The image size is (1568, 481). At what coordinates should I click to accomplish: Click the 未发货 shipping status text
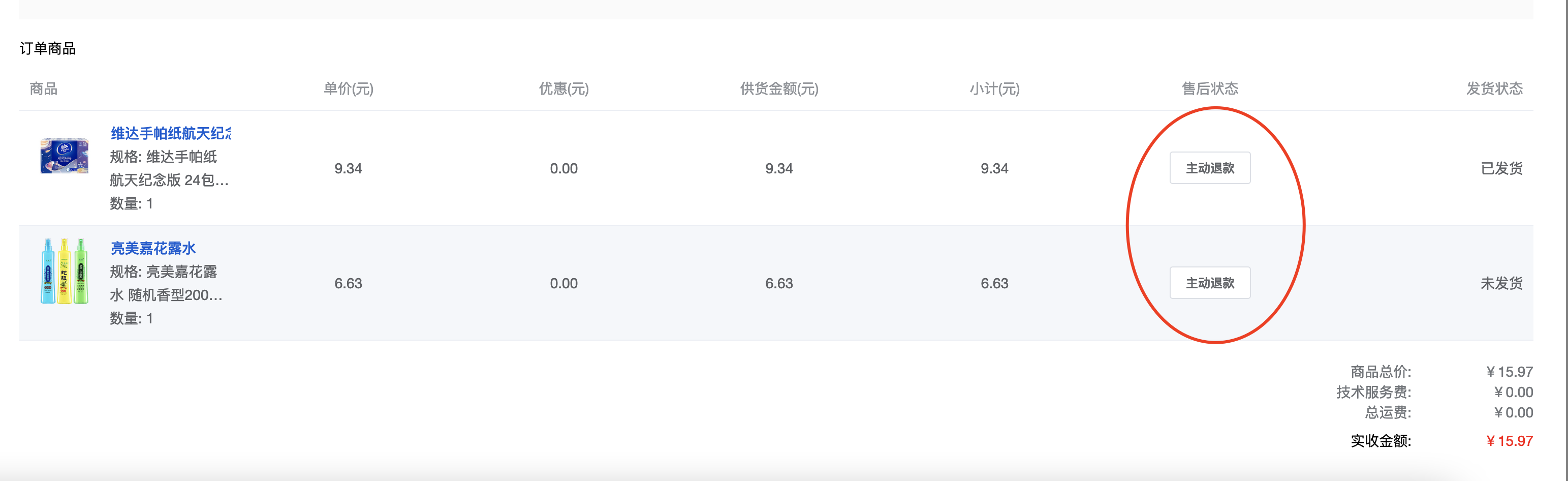click(x=1501, y=284)
